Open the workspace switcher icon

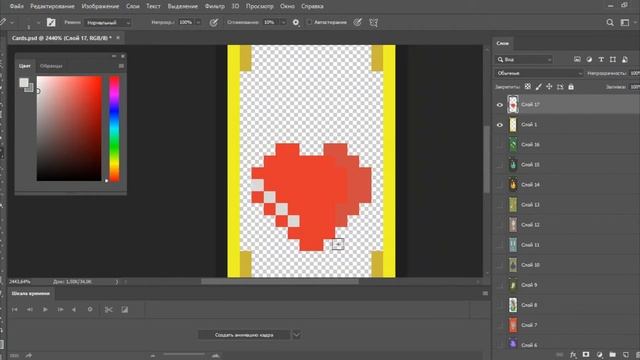pyautogui.click(x=624, y=22)
